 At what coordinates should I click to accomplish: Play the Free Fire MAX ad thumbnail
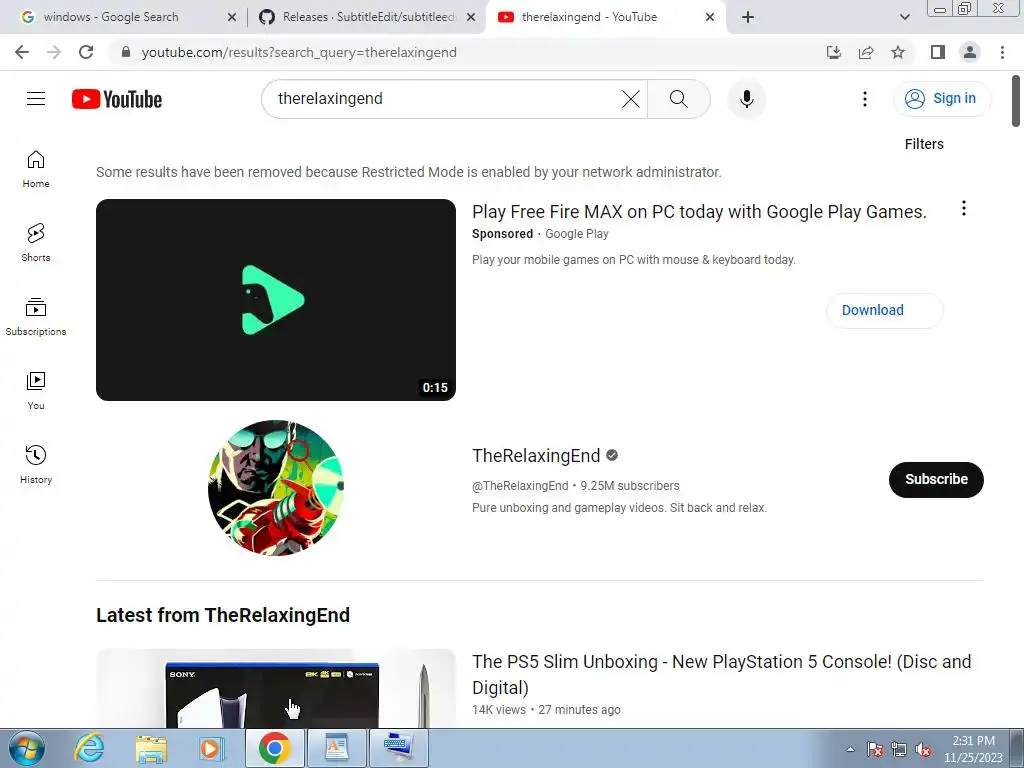coord(276,300)
